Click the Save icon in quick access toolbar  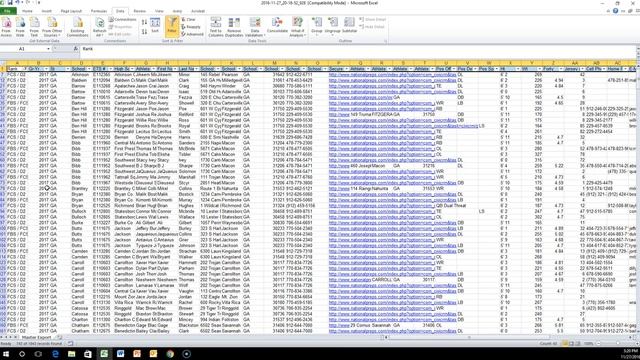click(x=10, y=2)
